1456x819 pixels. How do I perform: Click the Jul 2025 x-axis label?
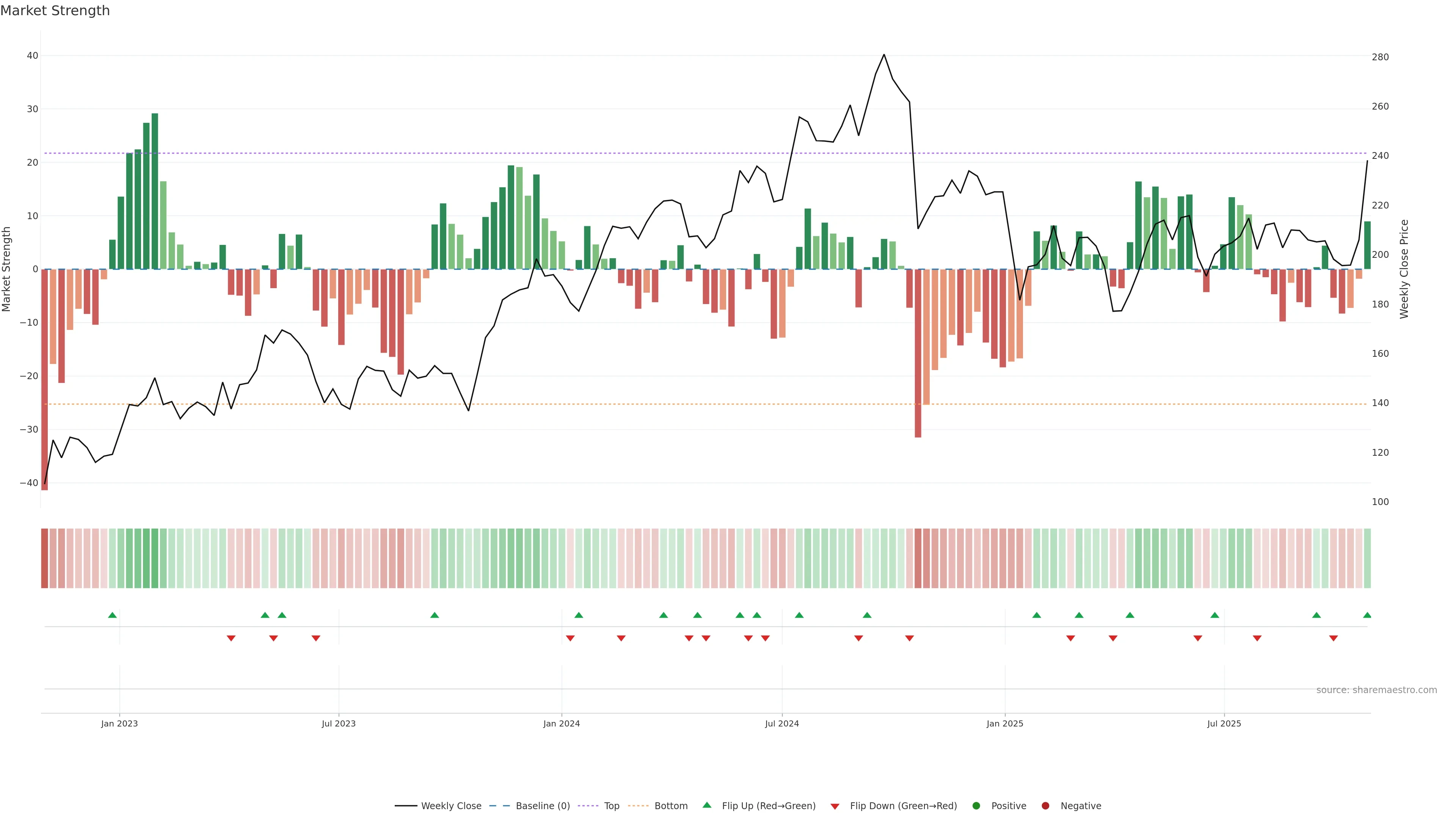(x=1224, y=723)
